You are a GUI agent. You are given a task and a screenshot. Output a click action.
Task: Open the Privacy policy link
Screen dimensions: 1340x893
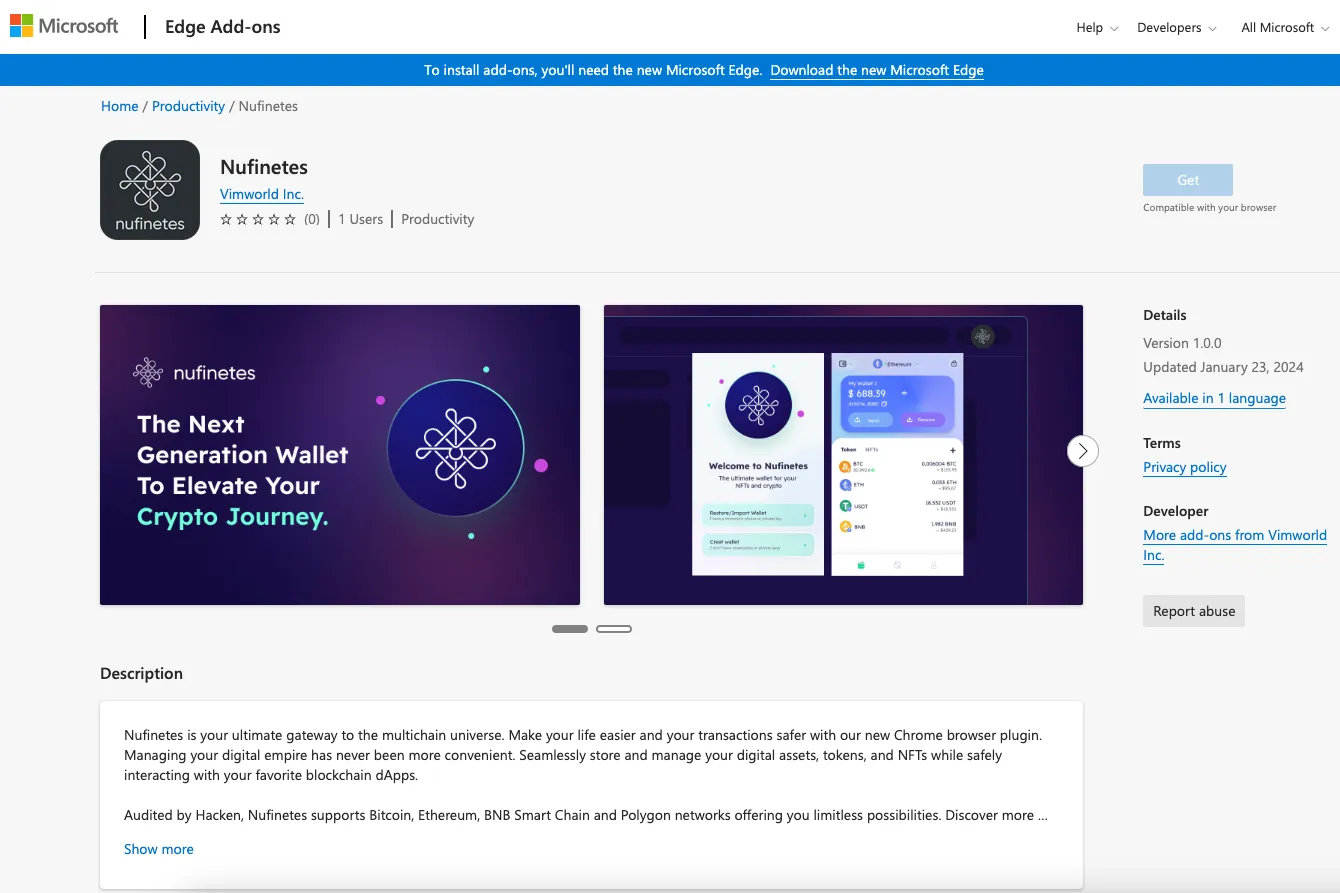click(1185, 467)
